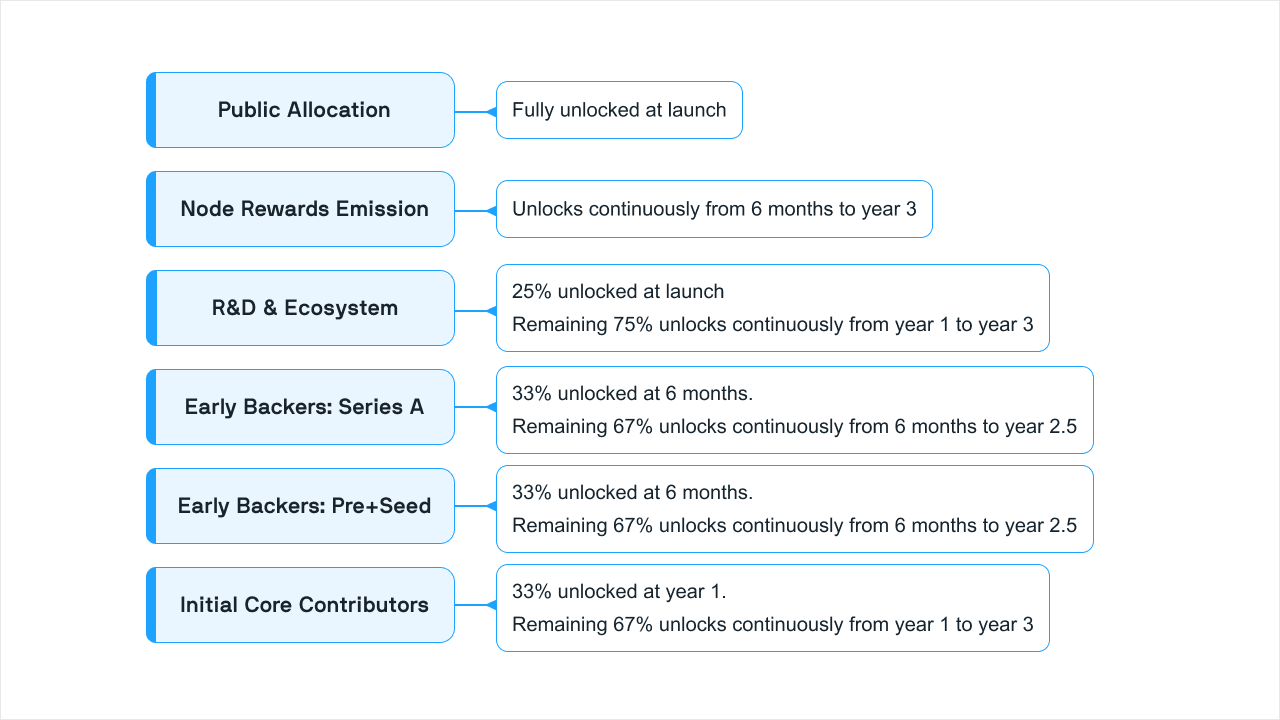The width and height of the screenshot is (1280, 720).
Task: Click the connector arrow beside Node Rewards Emission
Action: 490,210
